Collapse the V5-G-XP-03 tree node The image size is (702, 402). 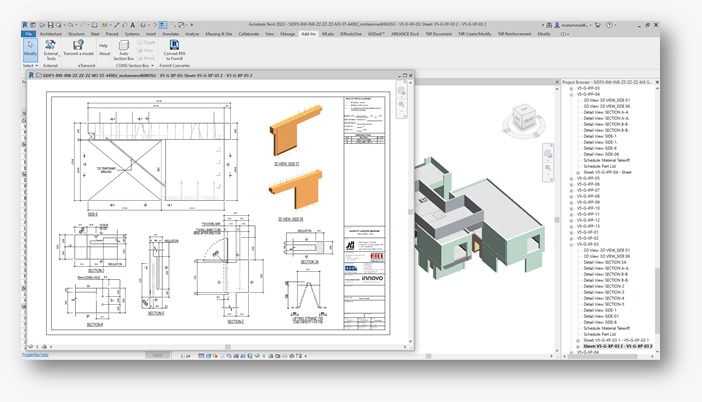(x=572, y=244)
